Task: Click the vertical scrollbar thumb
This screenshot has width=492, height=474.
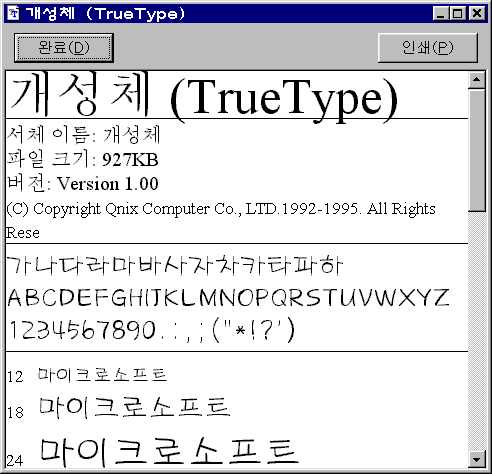Action: pyautogui.click(x=477, y=150)
